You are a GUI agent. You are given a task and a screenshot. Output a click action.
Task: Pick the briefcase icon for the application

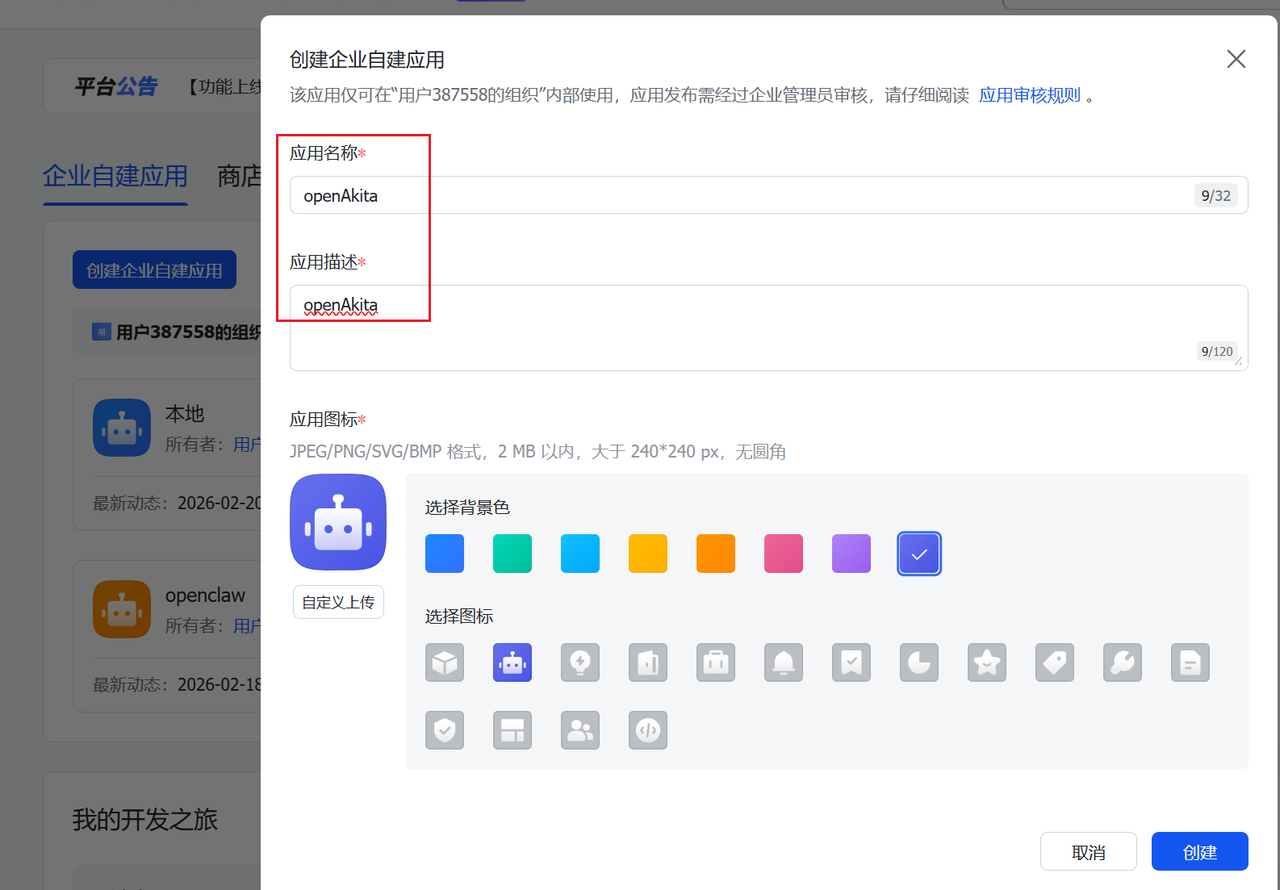coord(716,662)
